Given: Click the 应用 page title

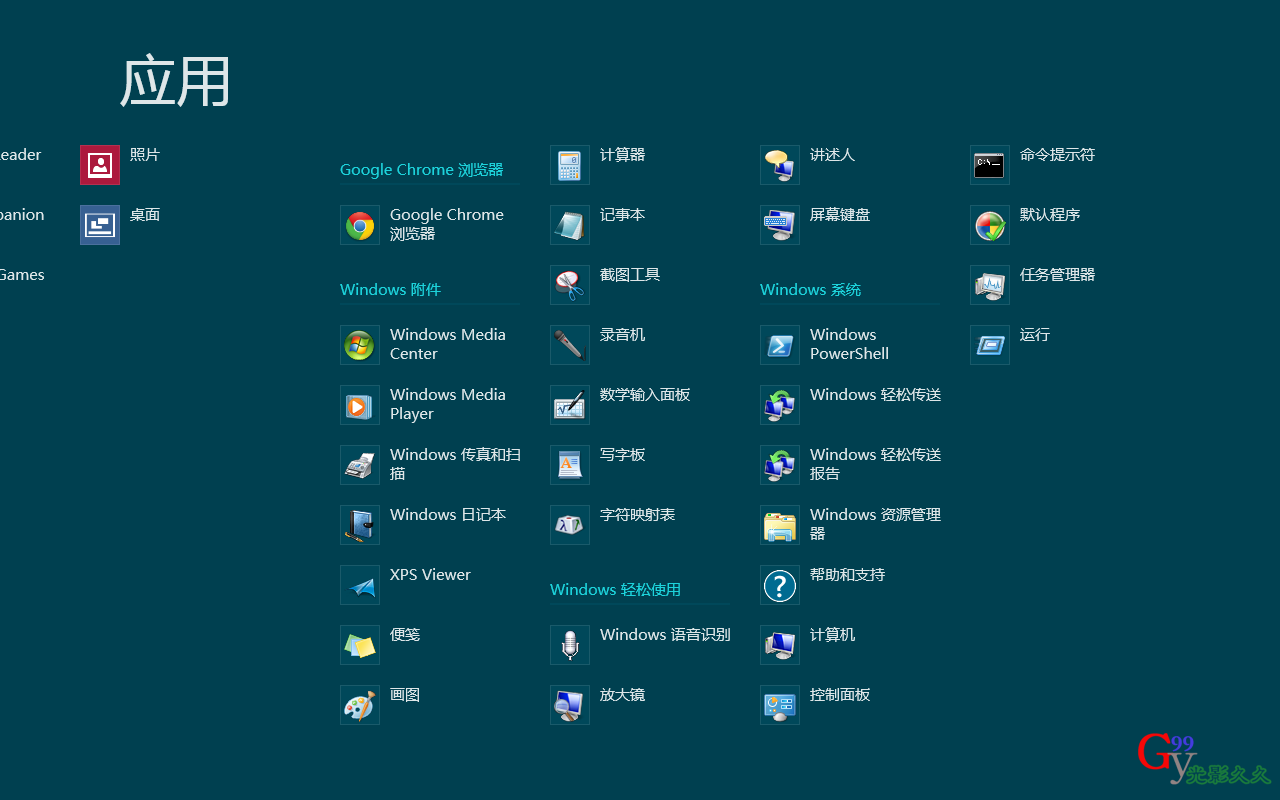Looking at the screenshot, I should (176, 81).
